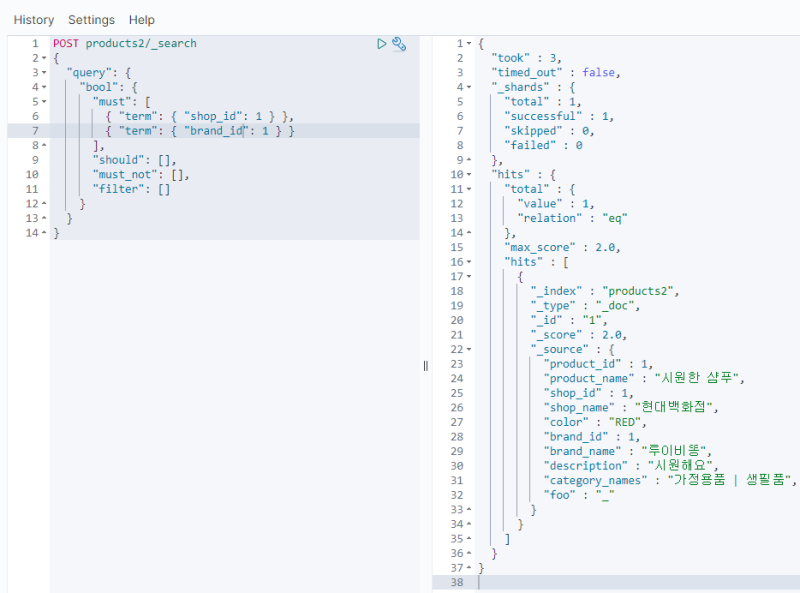This screenshot has width=800, height=593.
Task: Click empty line 38 in the response pane
Action: click(x=600, y=581)
